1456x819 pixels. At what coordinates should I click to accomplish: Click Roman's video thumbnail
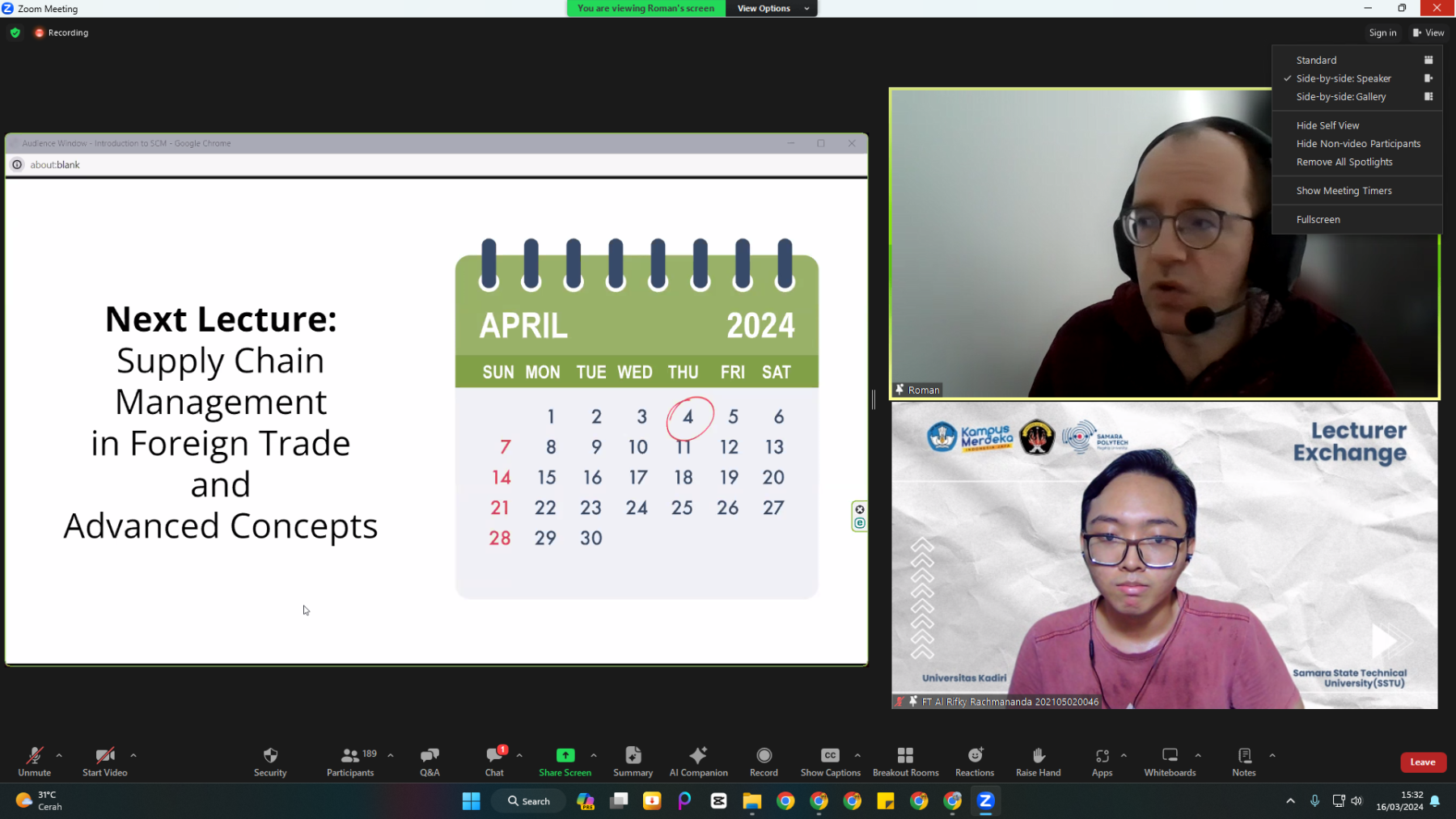point(1165,243)
